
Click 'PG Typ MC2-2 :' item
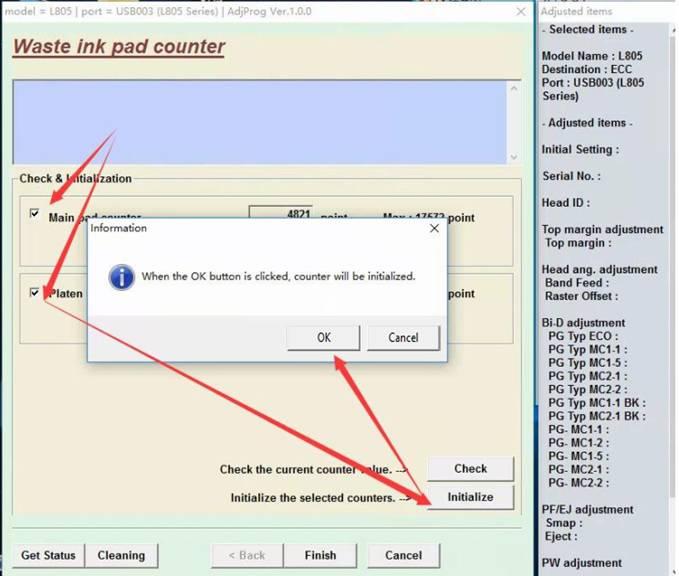[587, 389]
